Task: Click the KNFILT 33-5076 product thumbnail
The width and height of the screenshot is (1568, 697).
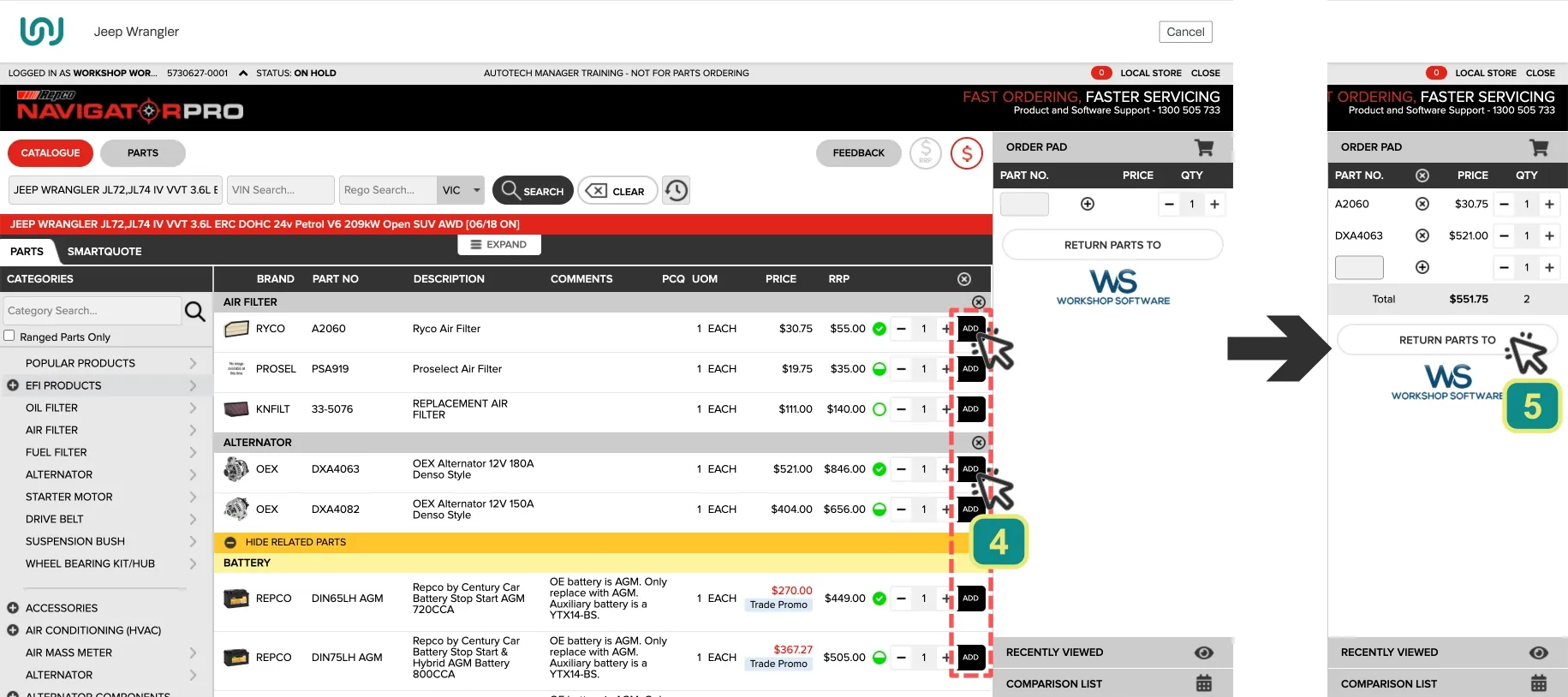Action: click(236, 409)
